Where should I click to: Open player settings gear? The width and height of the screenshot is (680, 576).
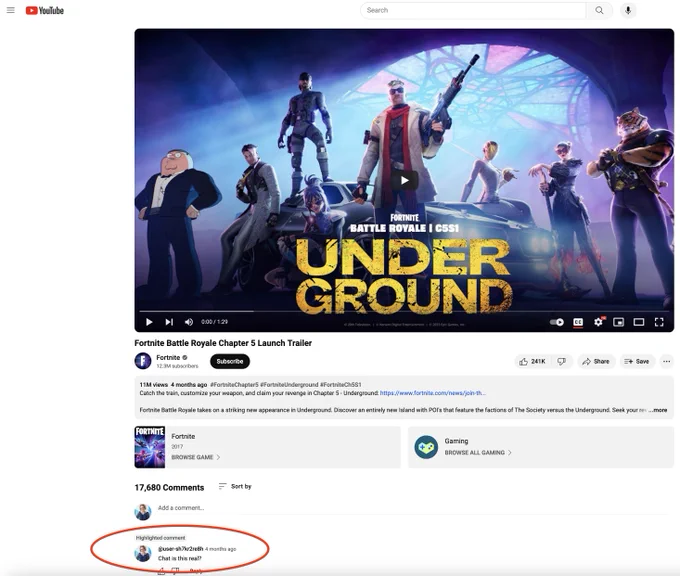pyautogui.click(x=598, y=322)
